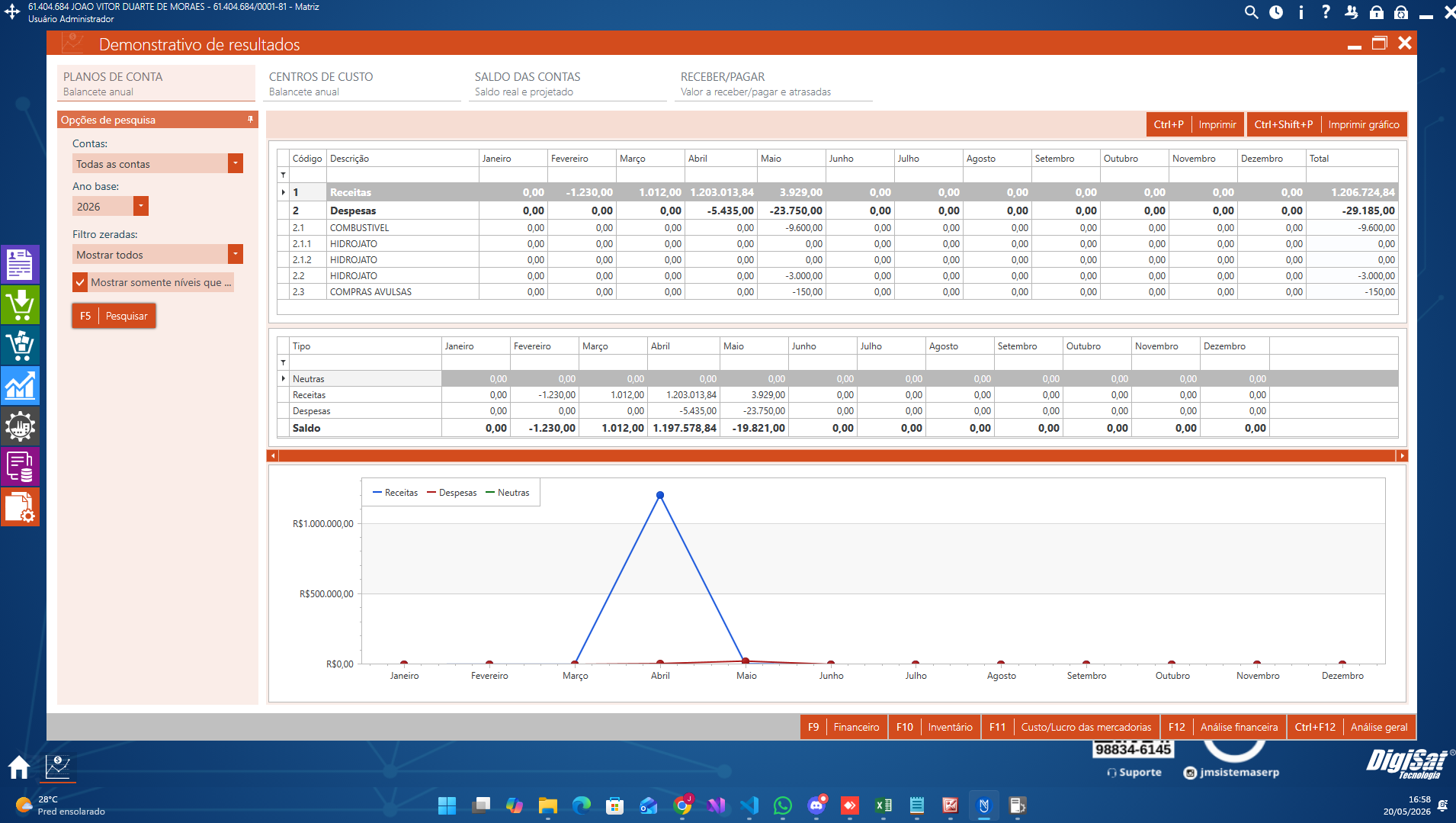Click the Despesas legend entry in the chart
The height and width of the screenshot is (823, 1456).
(x=451, y=493)
